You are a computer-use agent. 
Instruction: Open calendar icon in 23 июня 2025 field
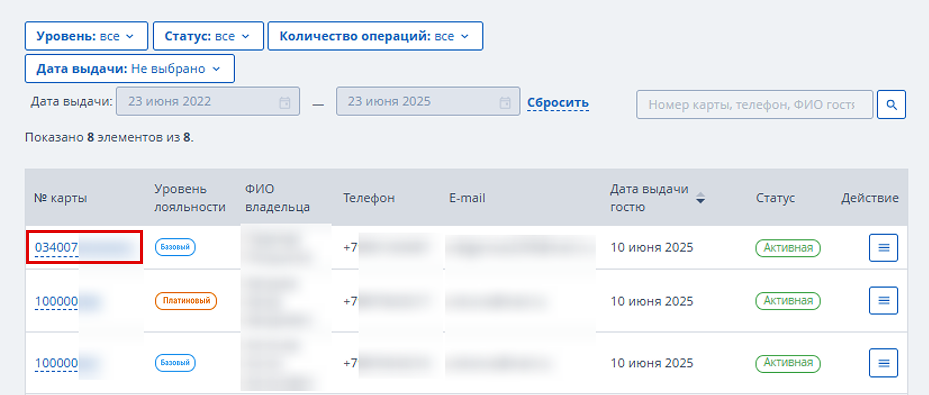click(505, 102)
